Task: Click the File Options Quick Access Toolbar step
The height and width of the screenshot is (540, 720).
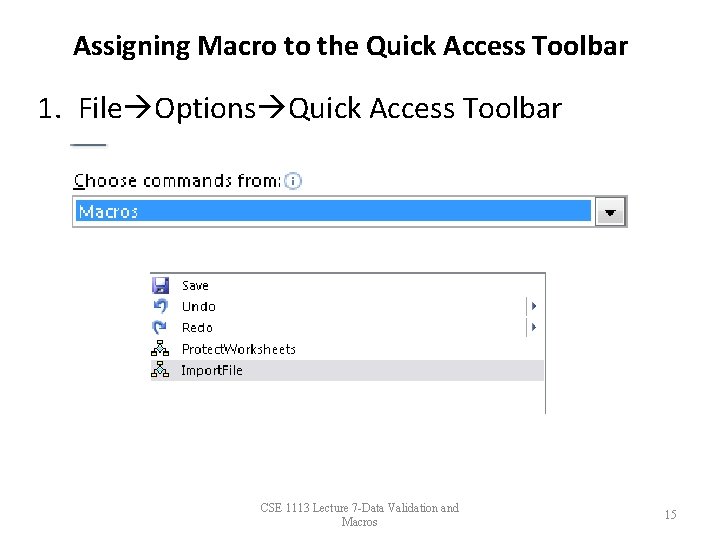Action: pos(300,108)
